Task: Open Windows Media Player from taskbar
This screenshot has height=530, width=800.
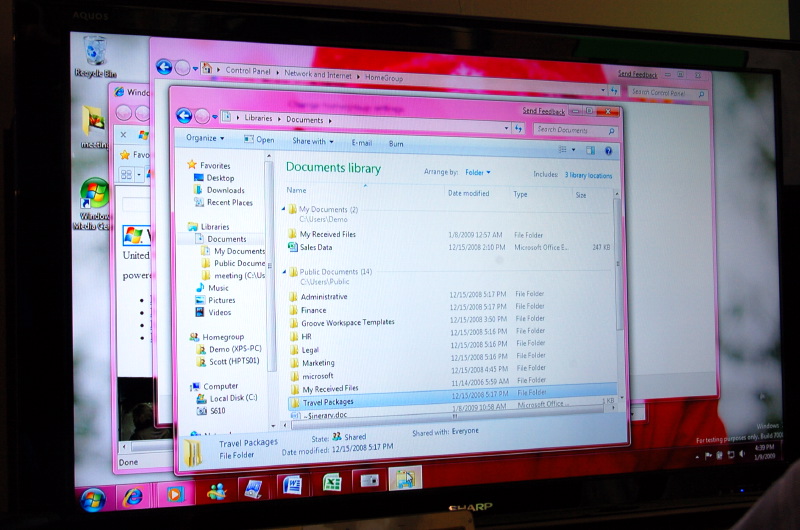Action: [x=174, y=494]
